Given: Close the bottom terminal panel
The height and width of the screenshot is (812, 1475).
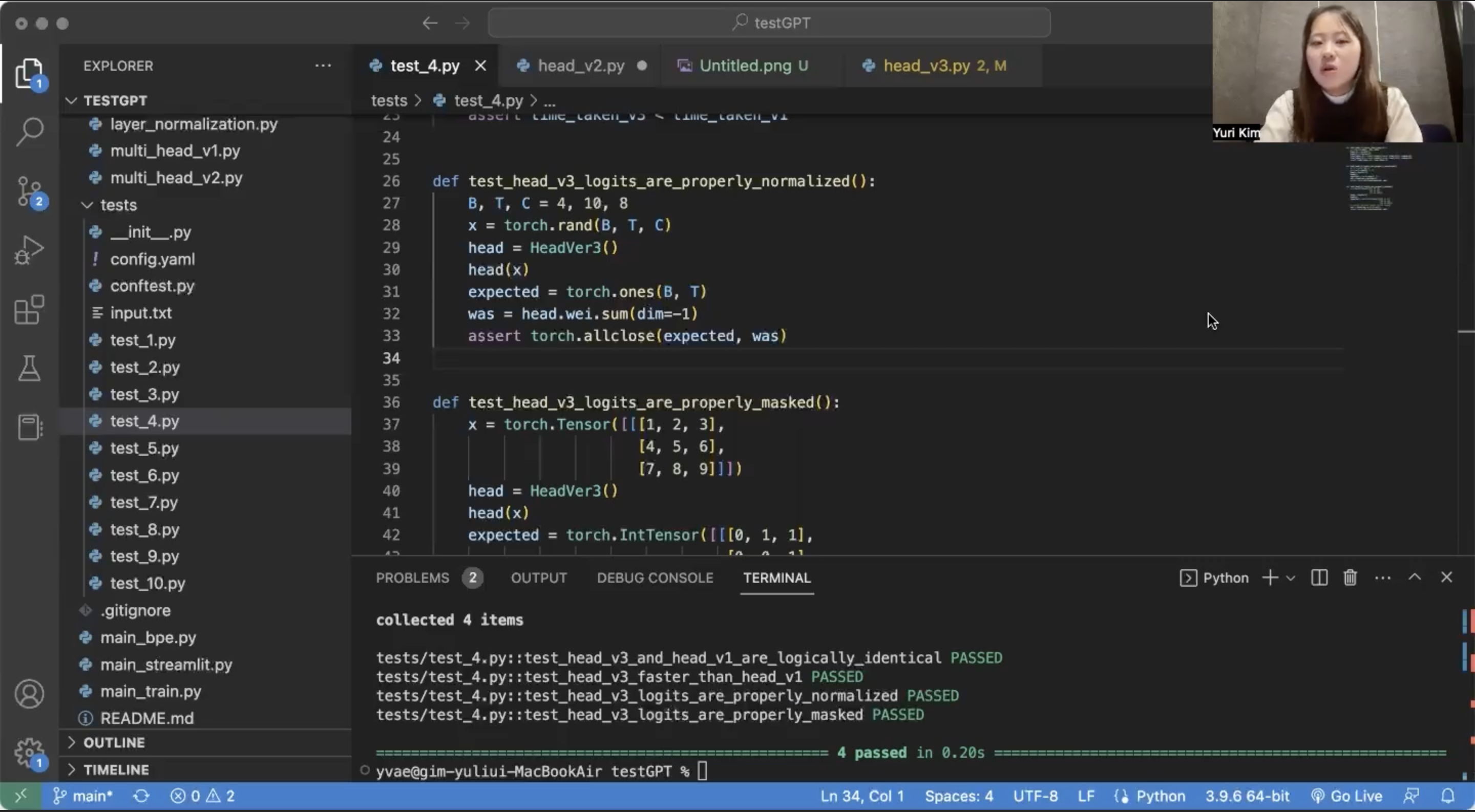Looking at the screenshot, I should pos(1447,577).
